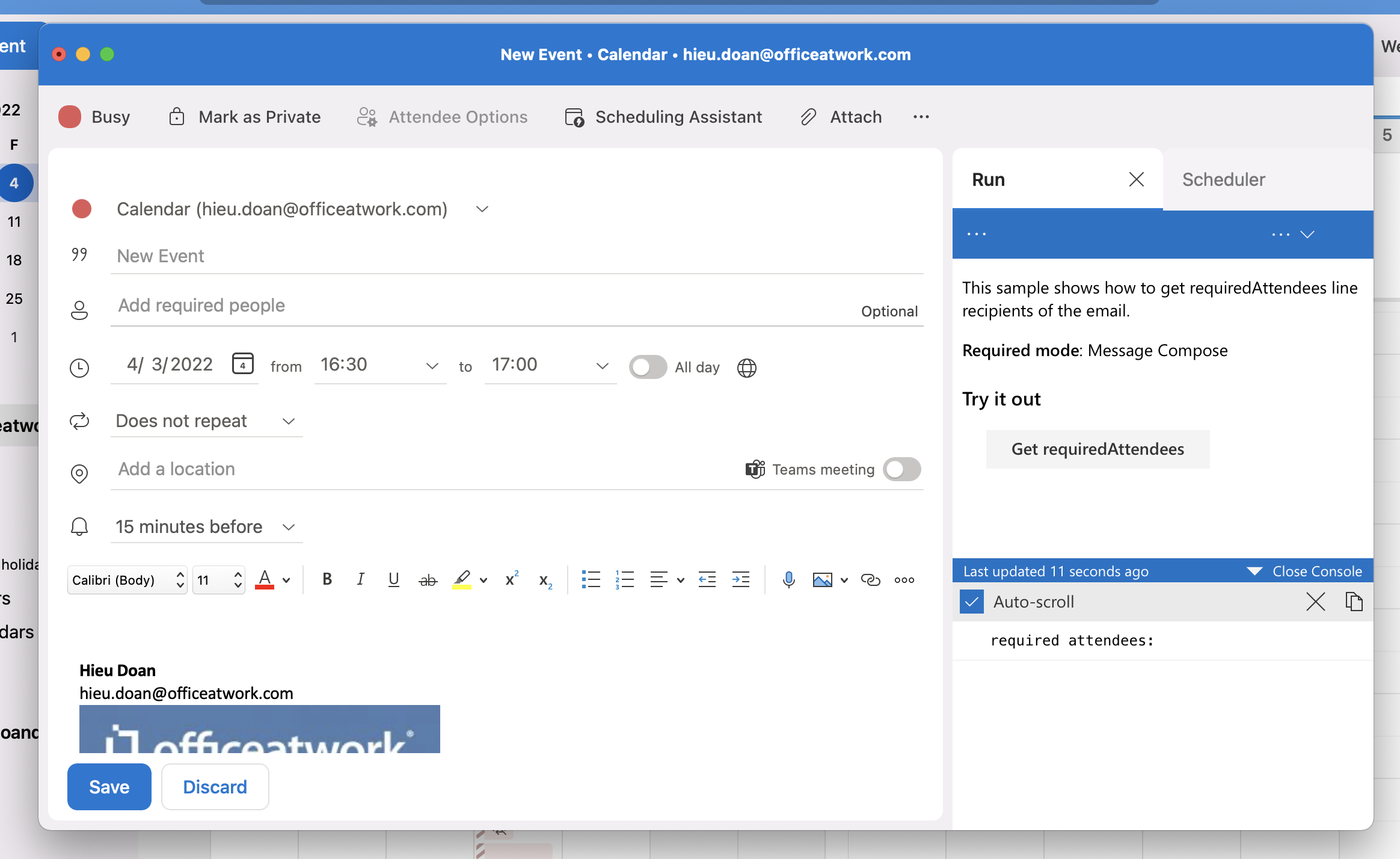Image resolution: width=1400 pixels, height=859 pixels.
Task: Click the time zone globe icon
Action: coord(746,368)
